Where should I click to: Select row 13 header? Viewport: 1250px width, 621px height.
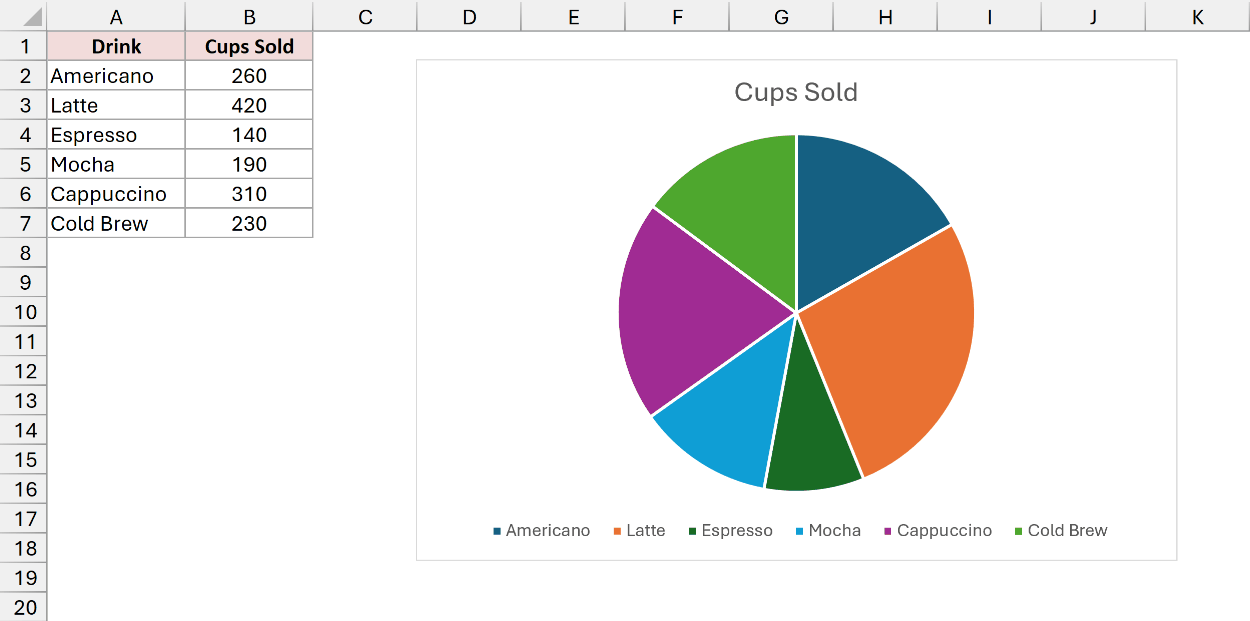(23, 401)
